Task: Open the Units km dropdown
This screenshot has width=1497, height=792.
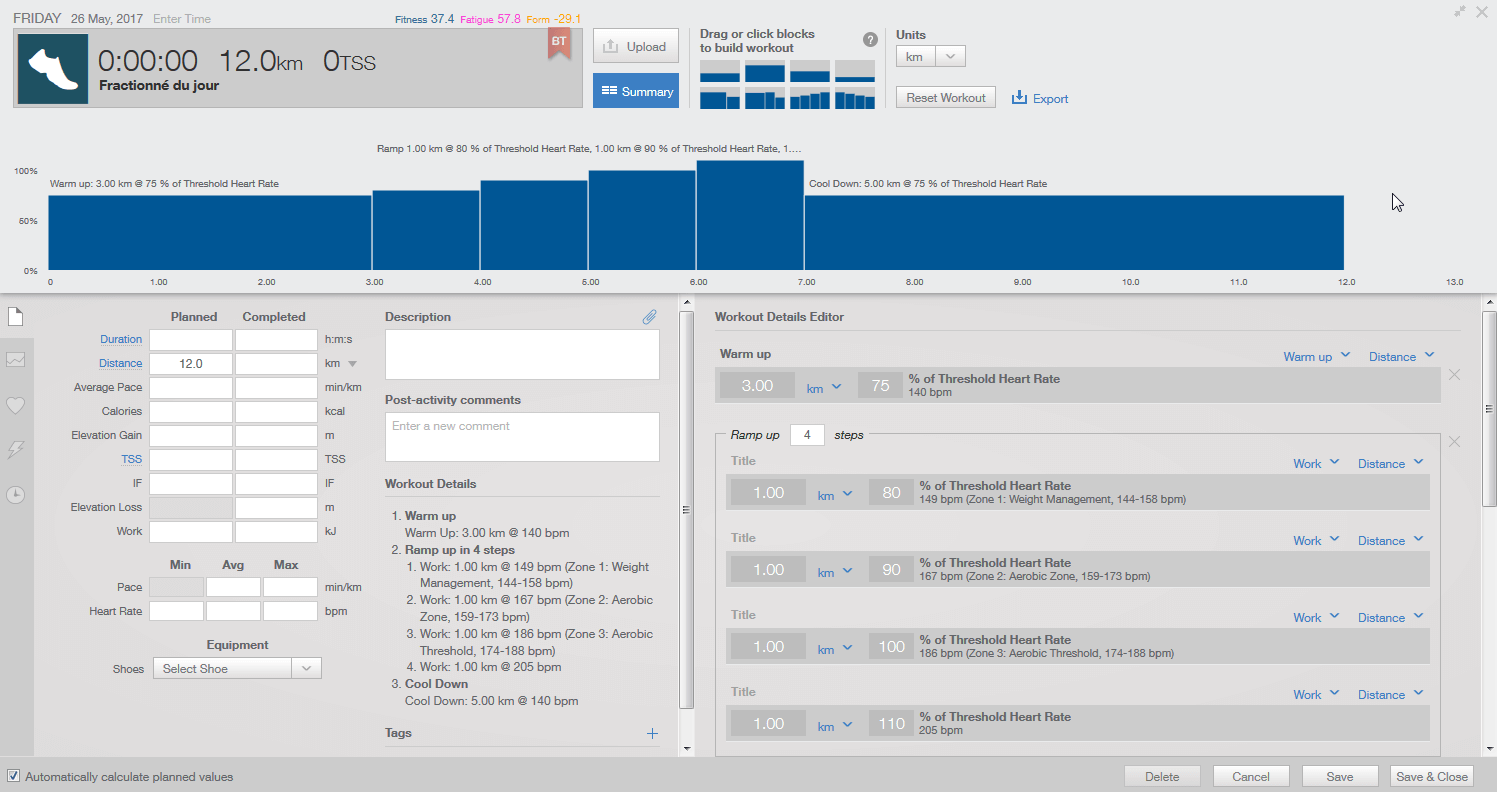Action: (930, 57)
